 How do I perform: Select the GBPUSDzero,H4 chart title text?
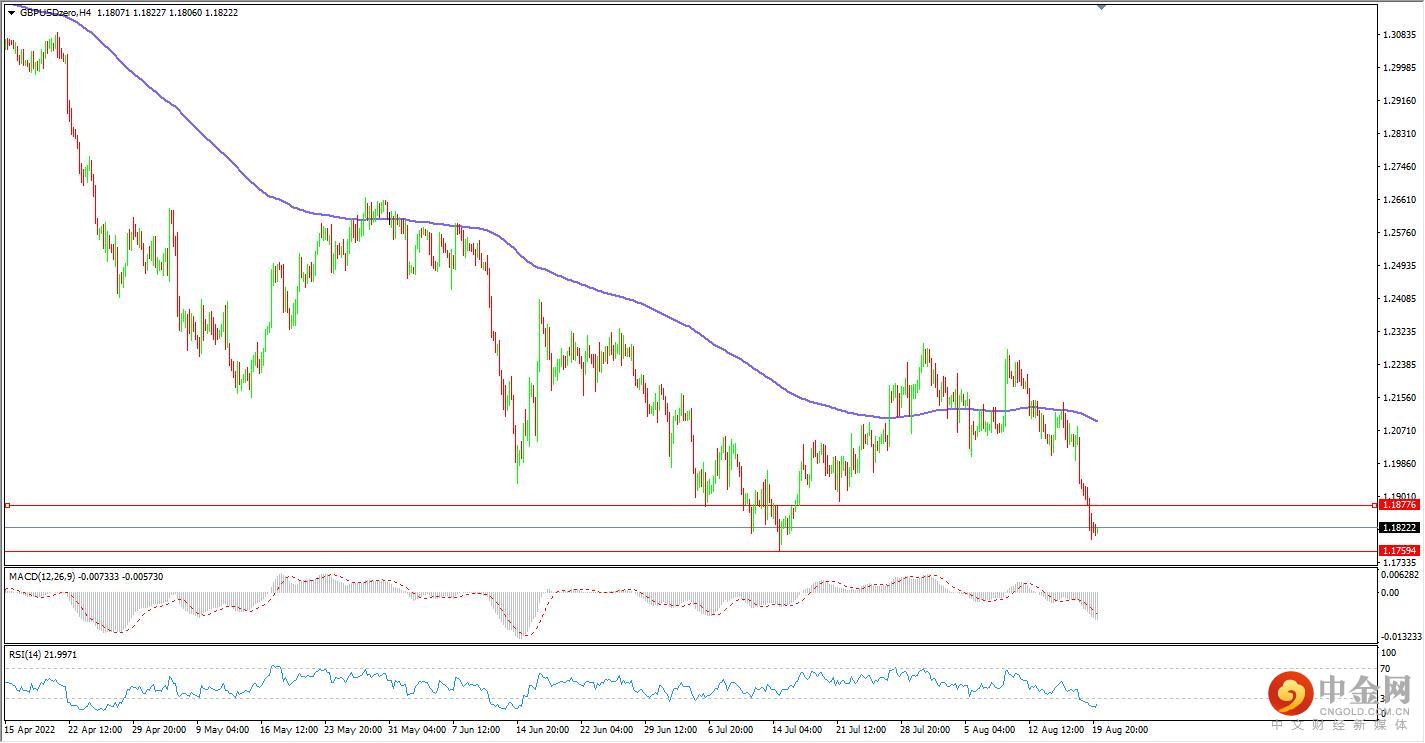click(x=55, y=13)
